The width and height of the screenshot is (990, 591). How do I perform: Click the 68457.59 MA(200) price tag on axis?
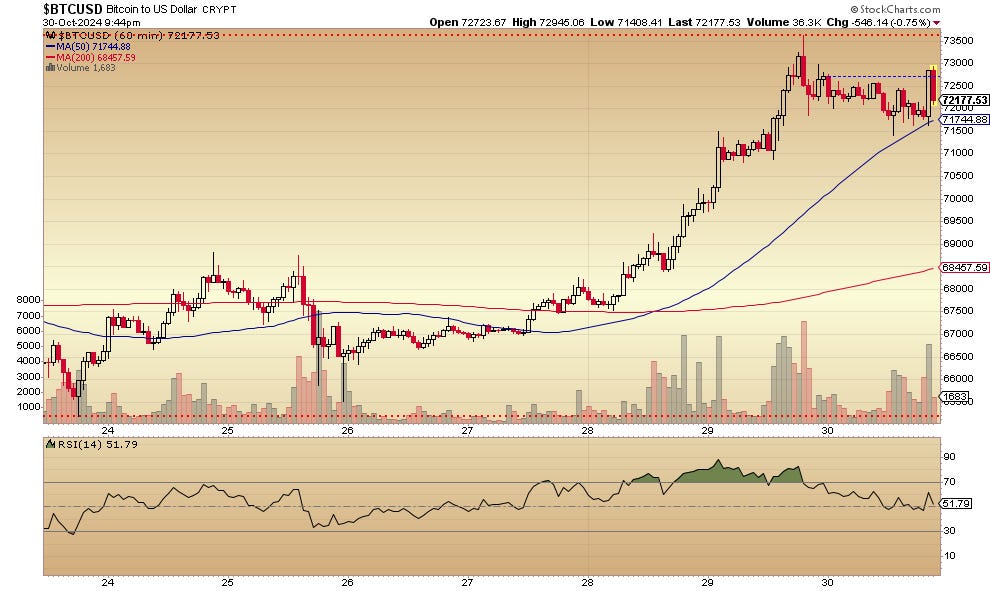click(964, 268)
